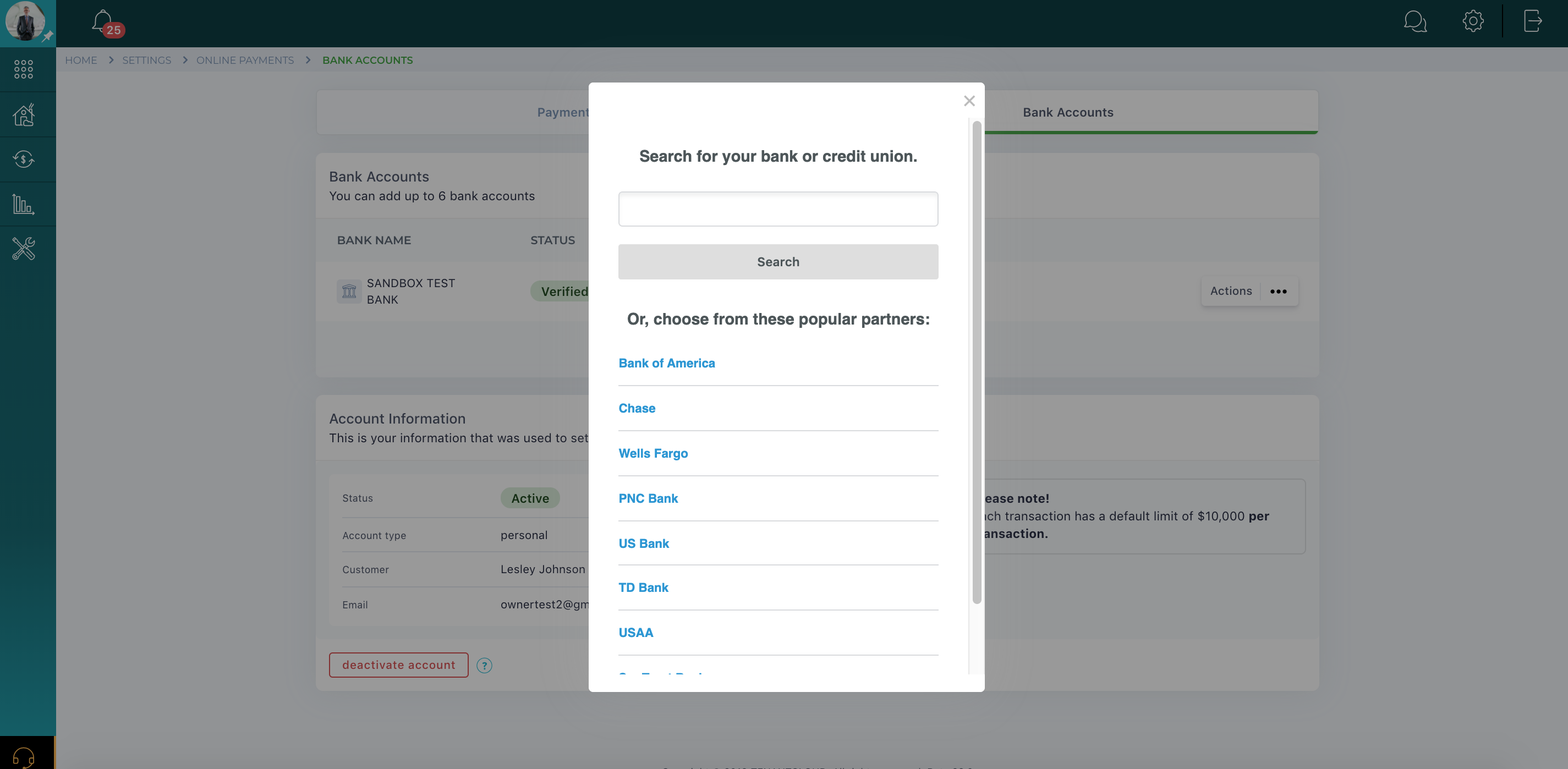Click the Active status badge
The width and height of the screenshot is (1568, 769).
(530, 498)
